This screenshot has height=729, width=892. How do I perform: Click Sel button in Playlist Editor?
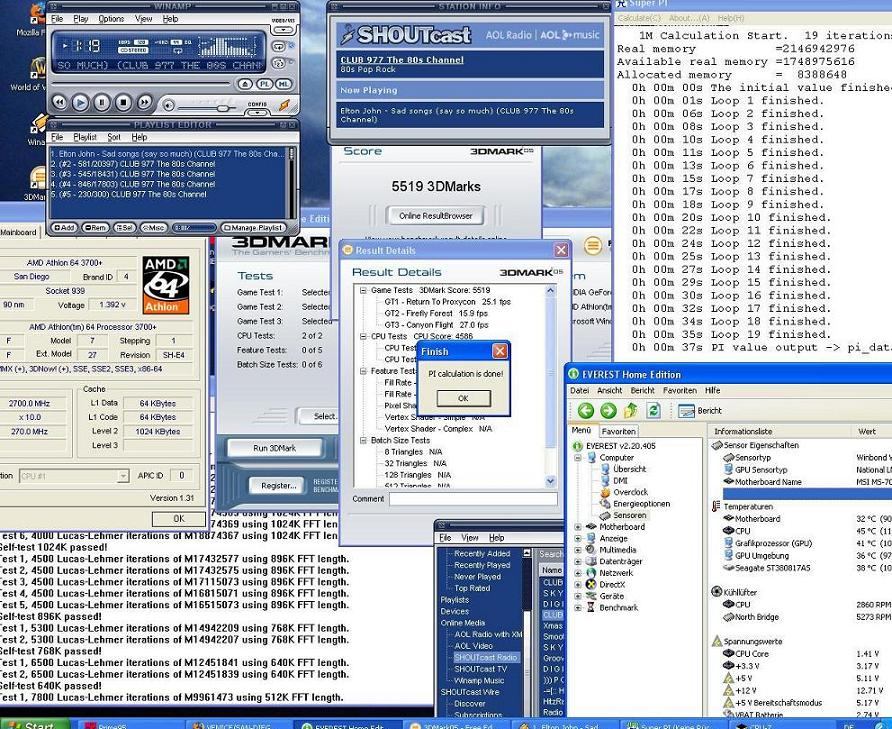point(125,228)
